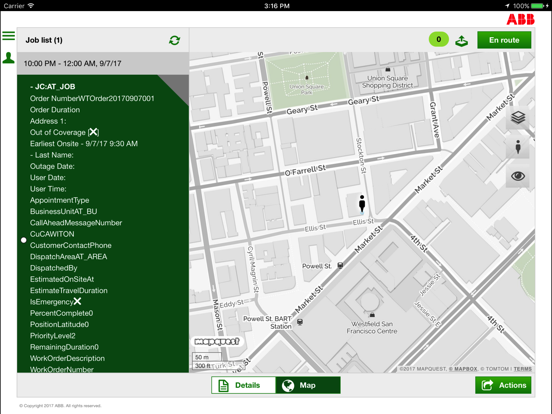Viewport: 552px width, 414px height.
Task: Open the hamburger menu
Action: (8, 36)
